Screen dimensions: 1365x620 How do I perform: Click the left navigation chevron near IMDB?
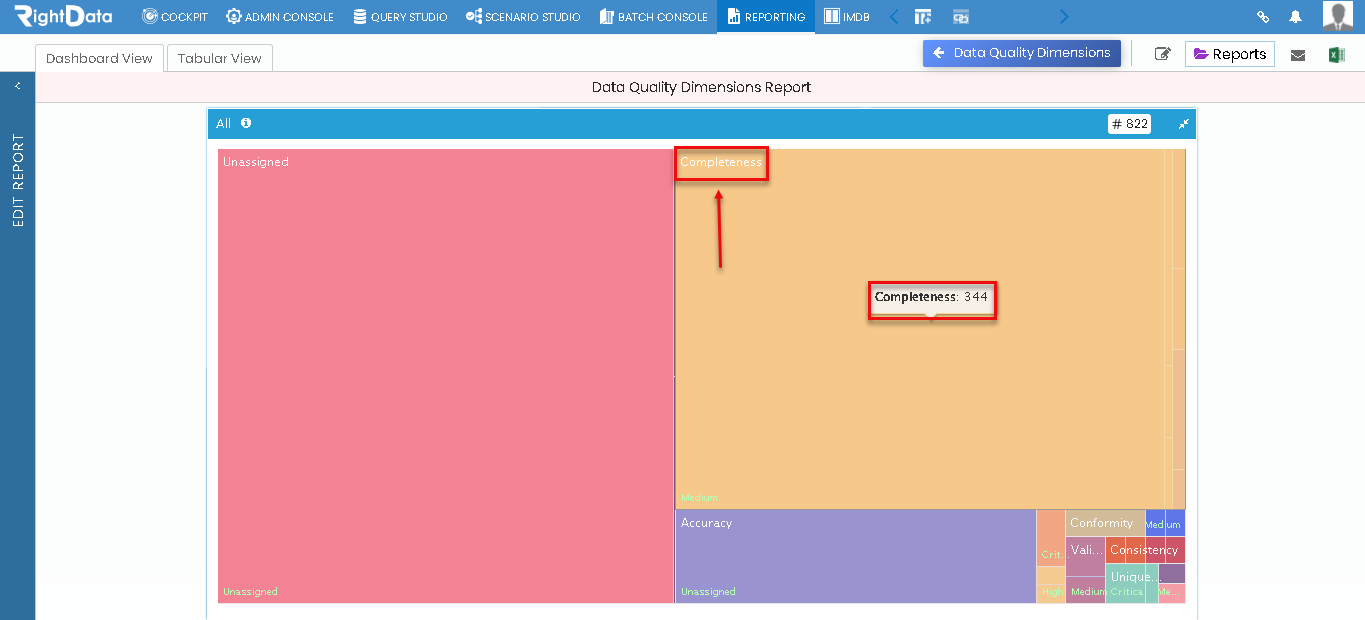(894, 16)
